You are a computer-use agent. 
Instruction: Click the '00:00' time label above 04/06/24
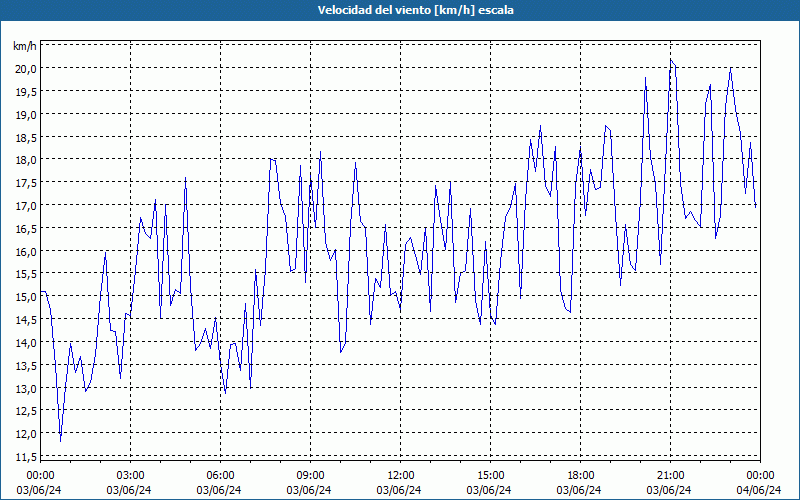point(760,476)
